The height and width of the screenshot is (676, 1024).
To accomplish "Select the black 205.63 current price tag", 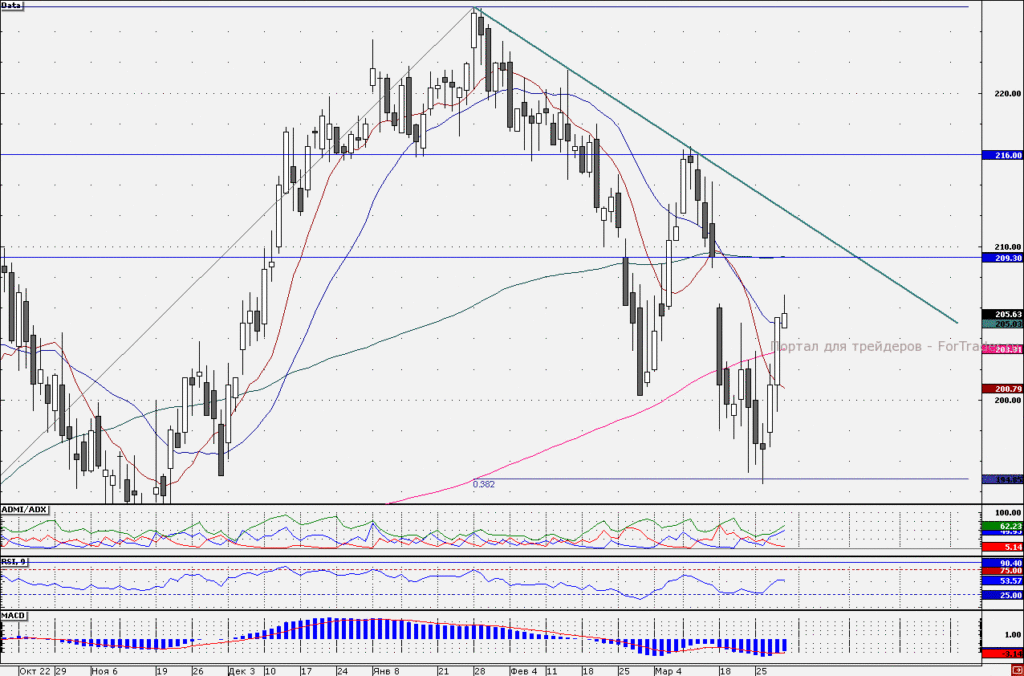I will (x=1002, y=314).
